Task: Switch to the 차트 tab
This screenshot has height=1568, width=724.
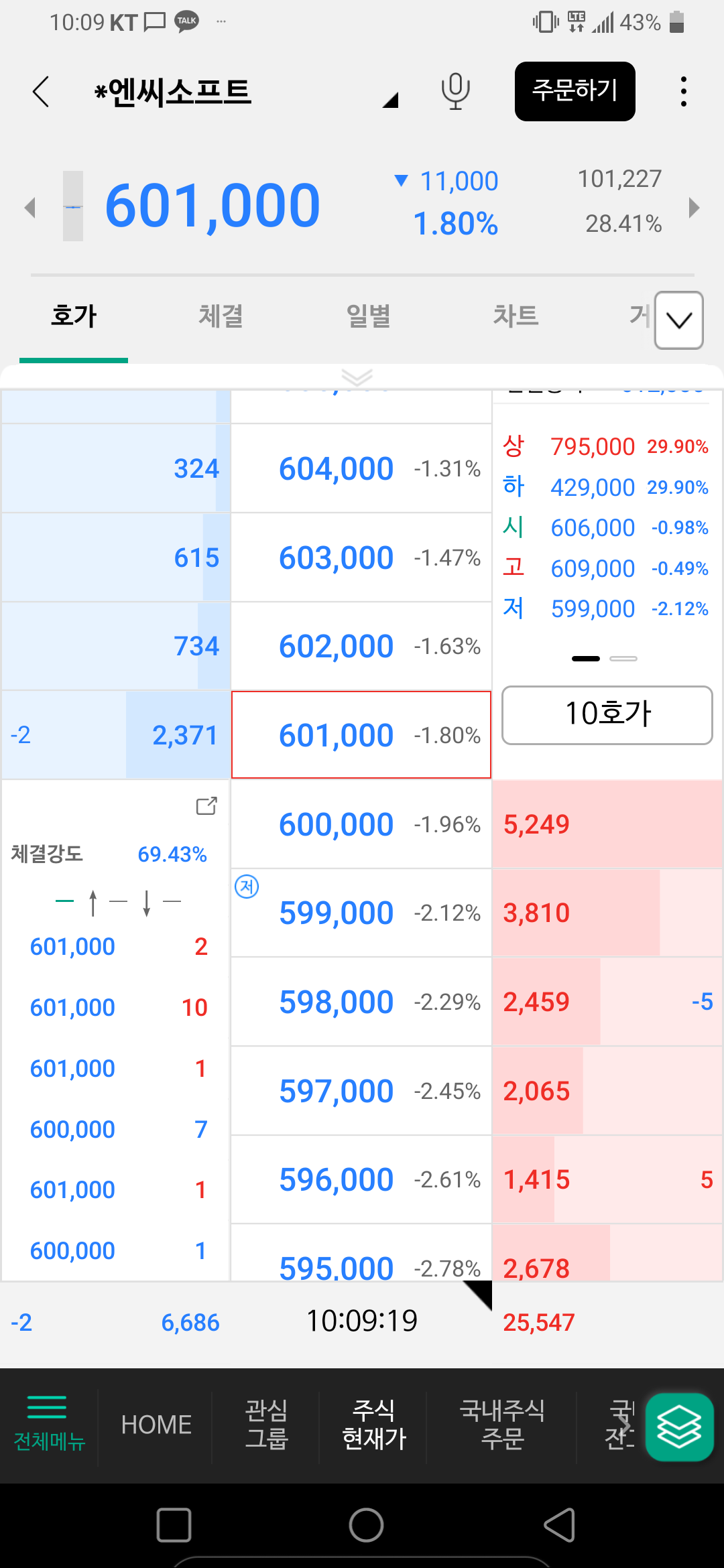Action: click(x=516, y=316)
